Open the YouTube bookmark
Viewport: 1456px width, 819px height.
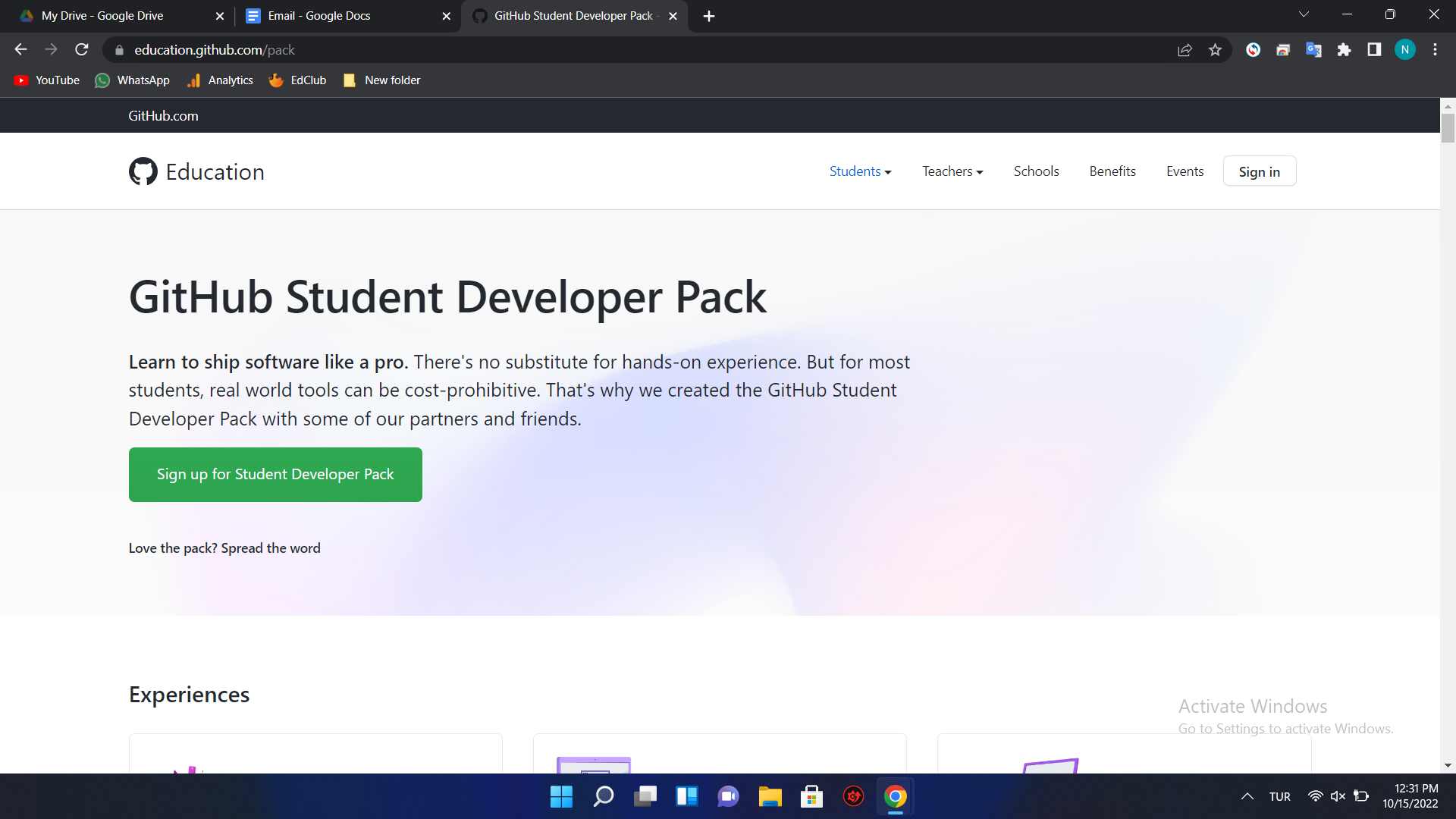pos(45,80)
